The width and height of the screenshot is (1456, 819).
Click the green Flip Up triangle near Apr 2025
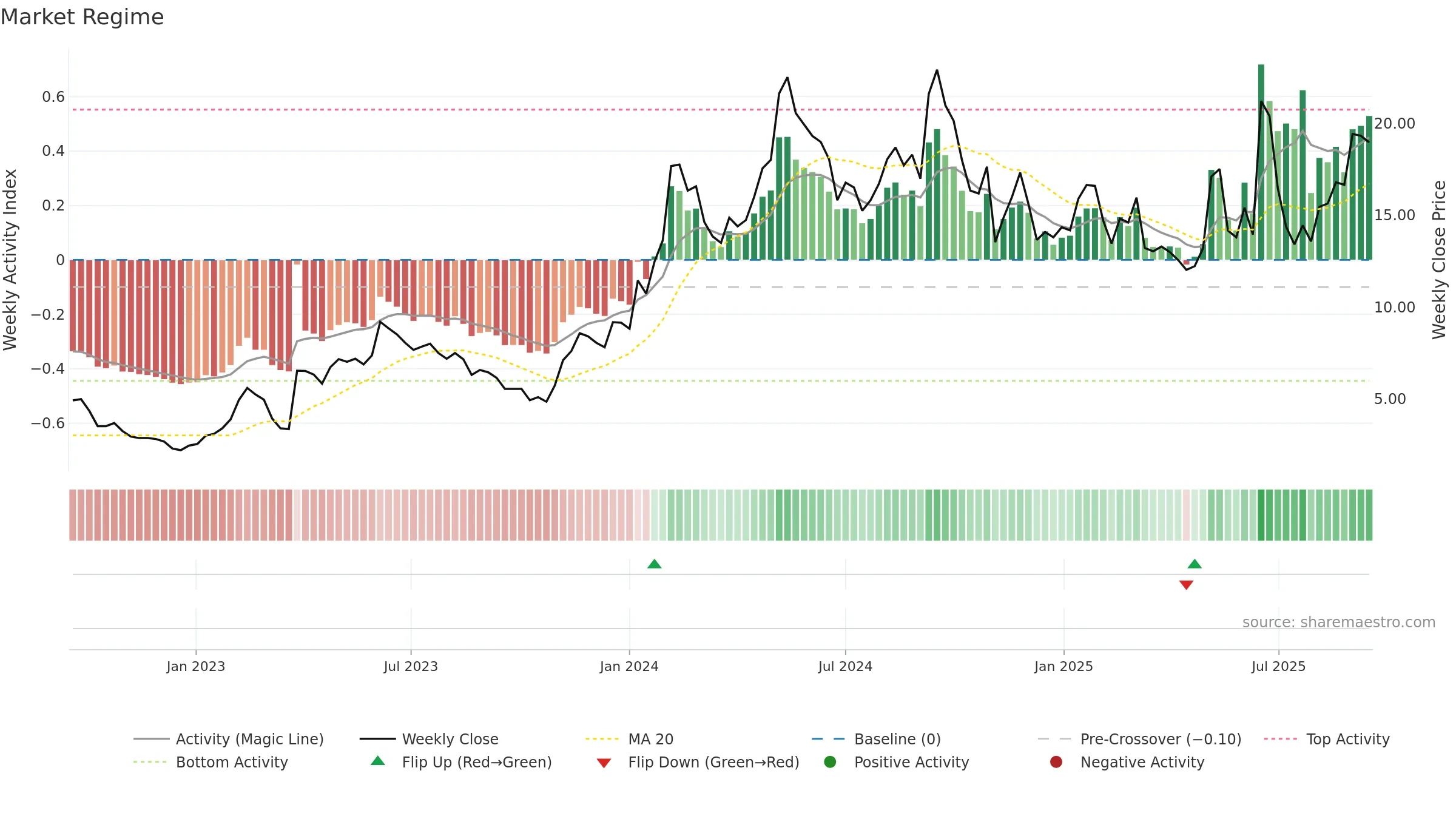click(x=1195, y=564)
